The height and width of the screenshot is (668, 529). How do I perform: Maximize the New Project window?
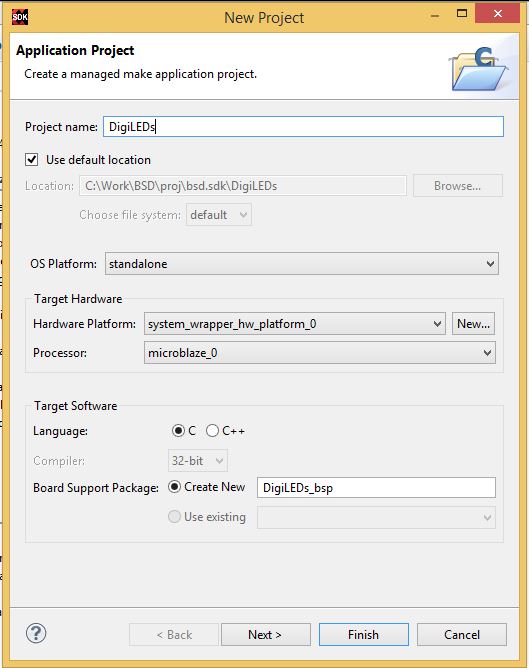[x=462, y=14]
